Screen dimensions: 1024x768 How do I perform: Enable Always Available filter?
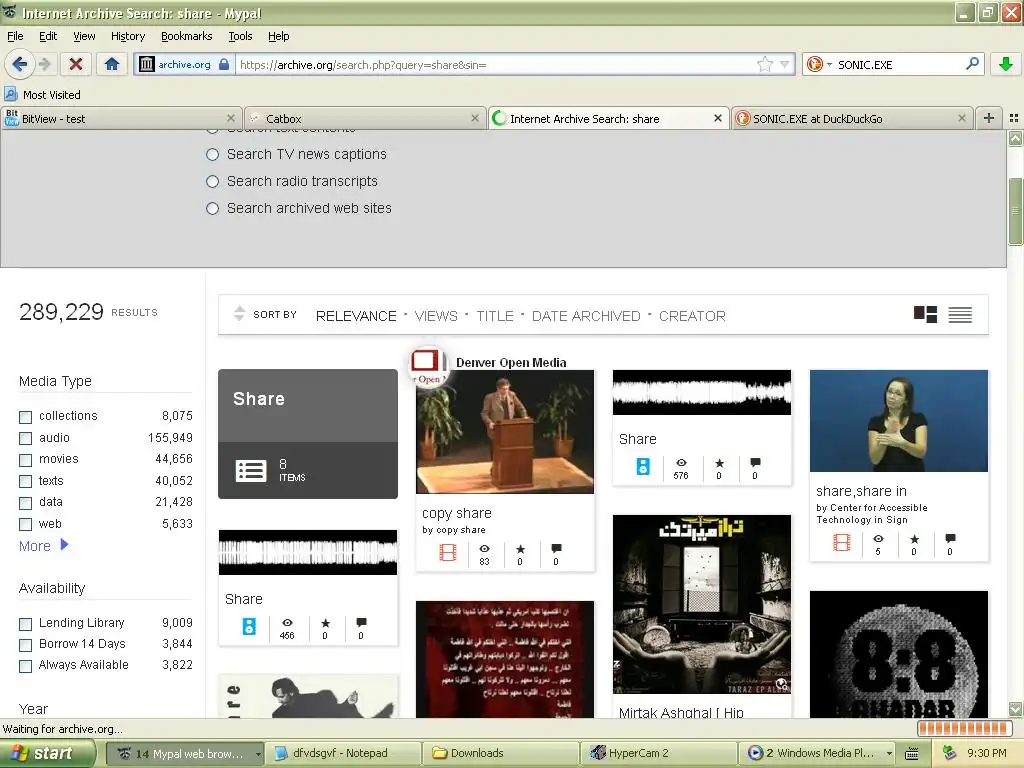pos(25,666)
